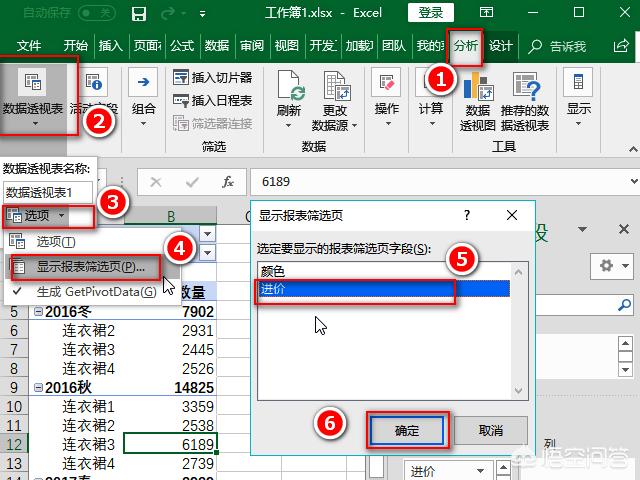Screen dimensions: 640x480
Task: Collapse the 2016秋 group
Action: coord(38,387)
